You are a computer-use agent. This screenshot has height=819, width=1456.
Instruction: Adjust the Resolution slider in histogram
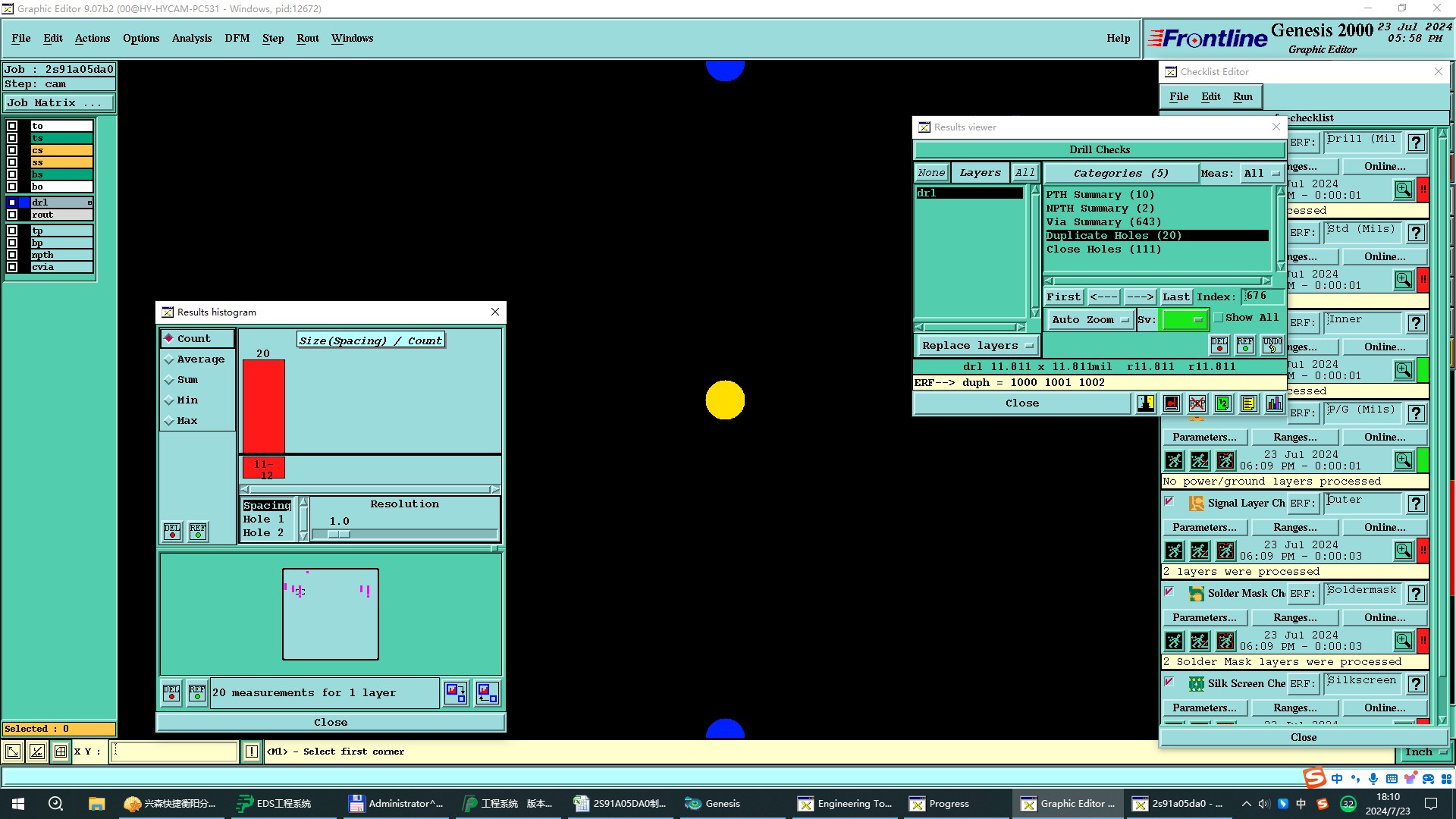coord(338,535)
